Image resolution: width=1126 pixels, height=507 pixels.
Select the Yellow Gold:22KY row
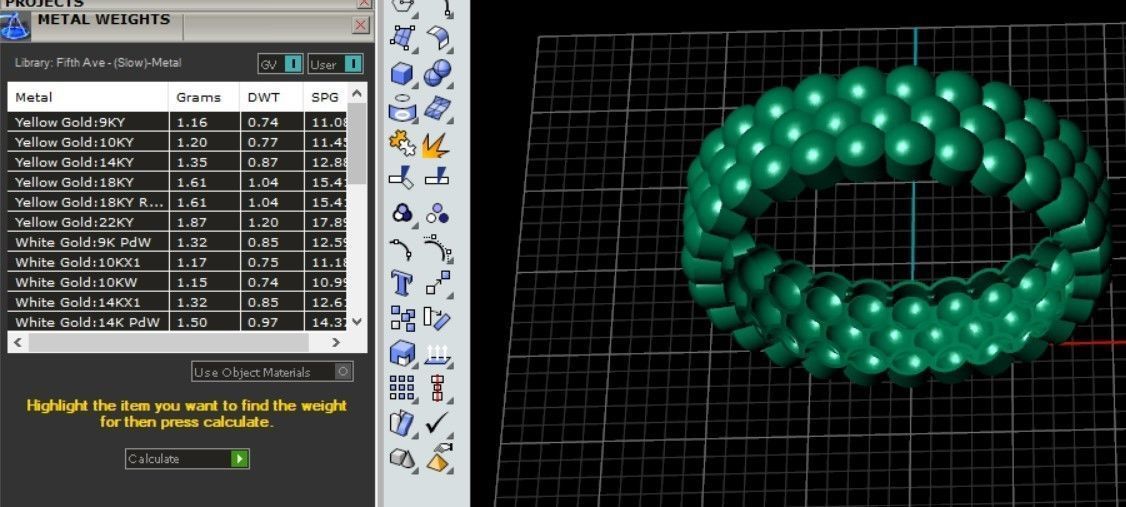pyautogui.click(x=177, y=222)
